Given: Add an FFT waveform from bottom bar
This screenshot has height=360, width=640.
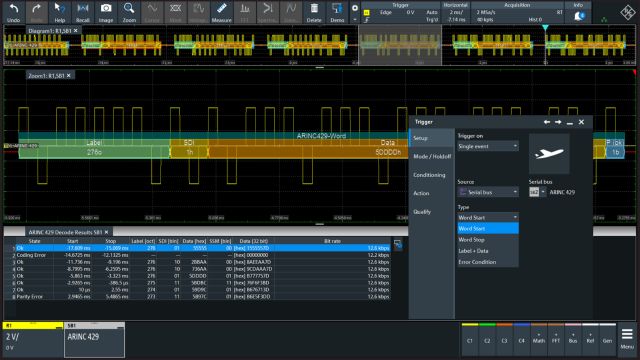Looking at the screenshot, I should click(x=556, y=339).
